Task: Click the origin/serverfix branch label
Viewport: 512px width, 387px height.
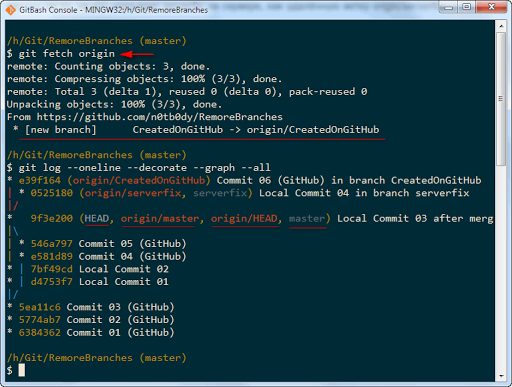Action: [x=133, y=193]
